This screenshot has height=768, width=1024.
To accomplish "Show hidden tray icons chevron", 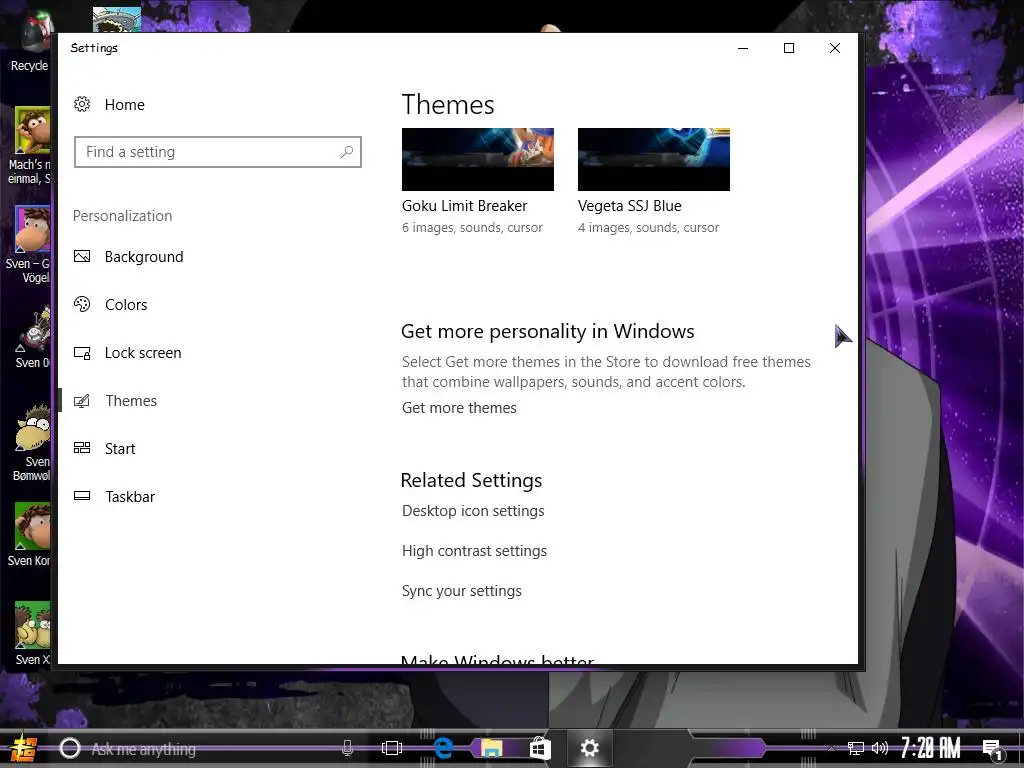I will click(831, 749).
